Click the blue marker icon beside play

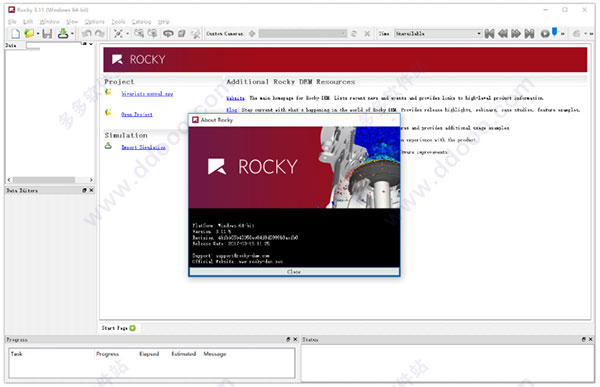(554, 32)
